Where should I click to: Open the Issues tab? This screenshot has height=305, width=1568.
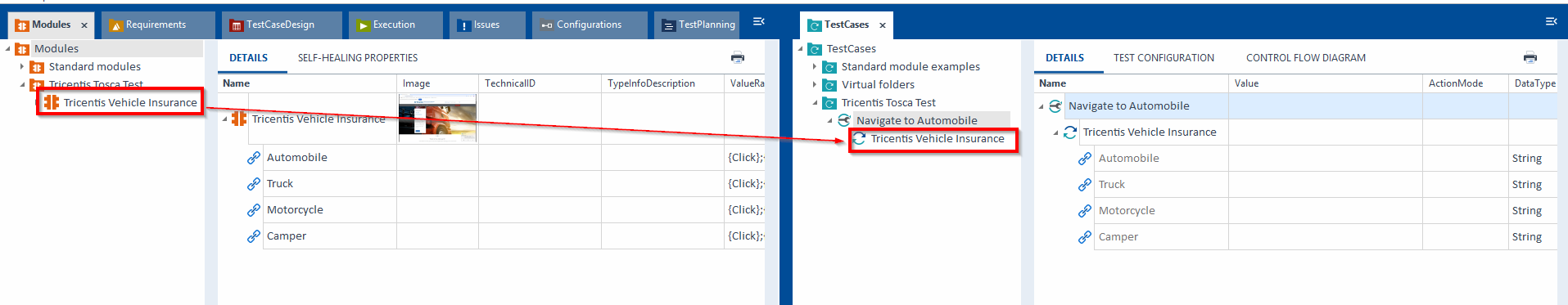click(486, 25)
